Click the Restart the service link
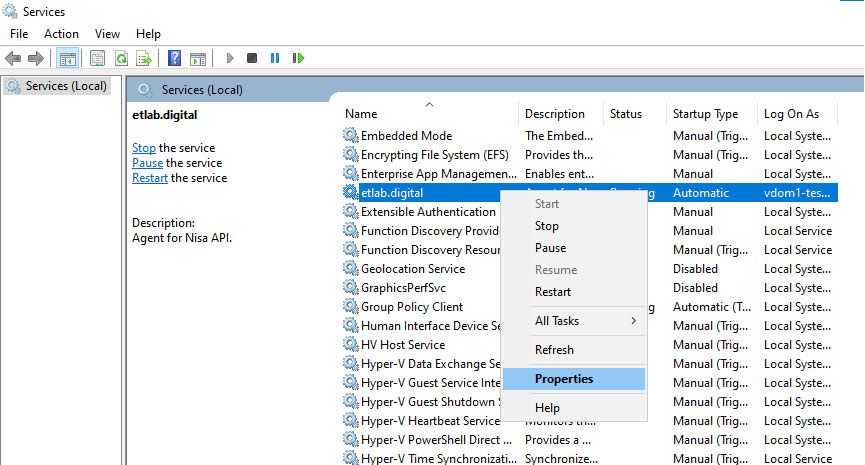Viewport: 865px width, 465px height. click(150, 178)
